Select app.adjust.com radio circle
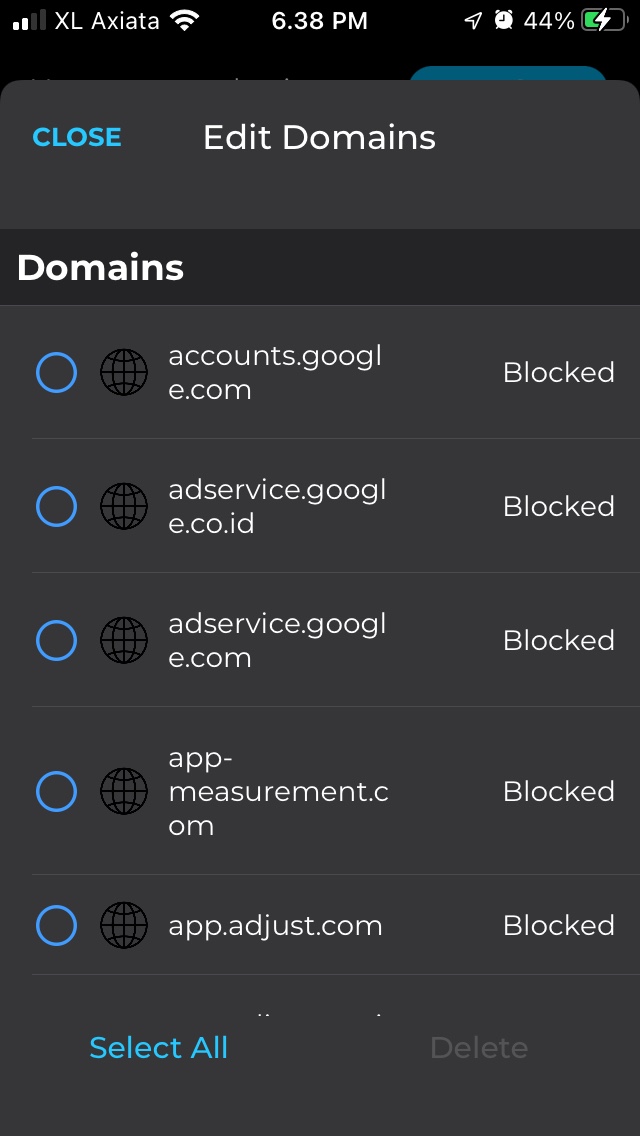Viewport: 640px width, 1136px height. tap(56, 925)
